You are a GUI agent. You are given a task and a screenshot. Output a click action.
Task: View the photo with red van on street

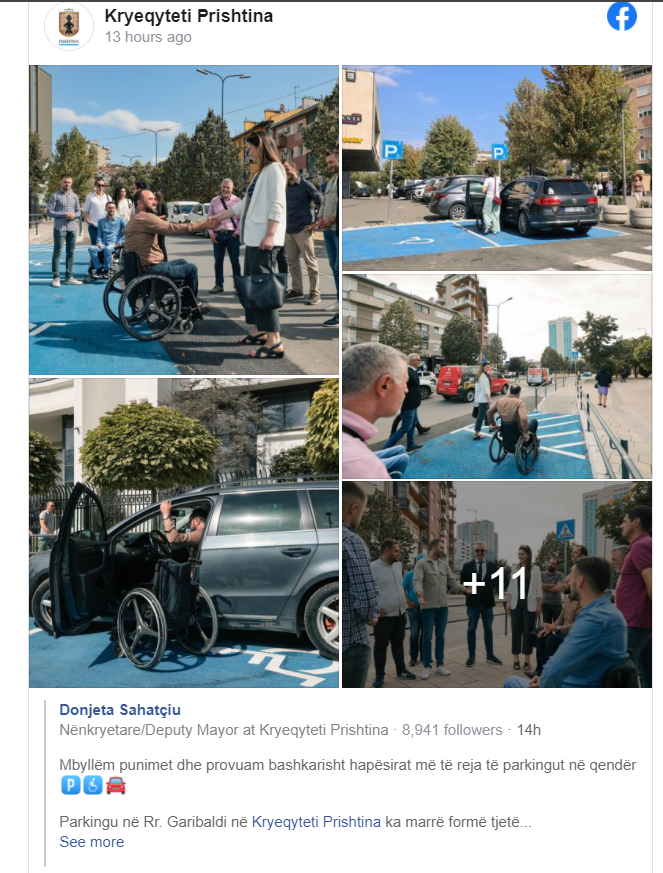click(497, 376)
